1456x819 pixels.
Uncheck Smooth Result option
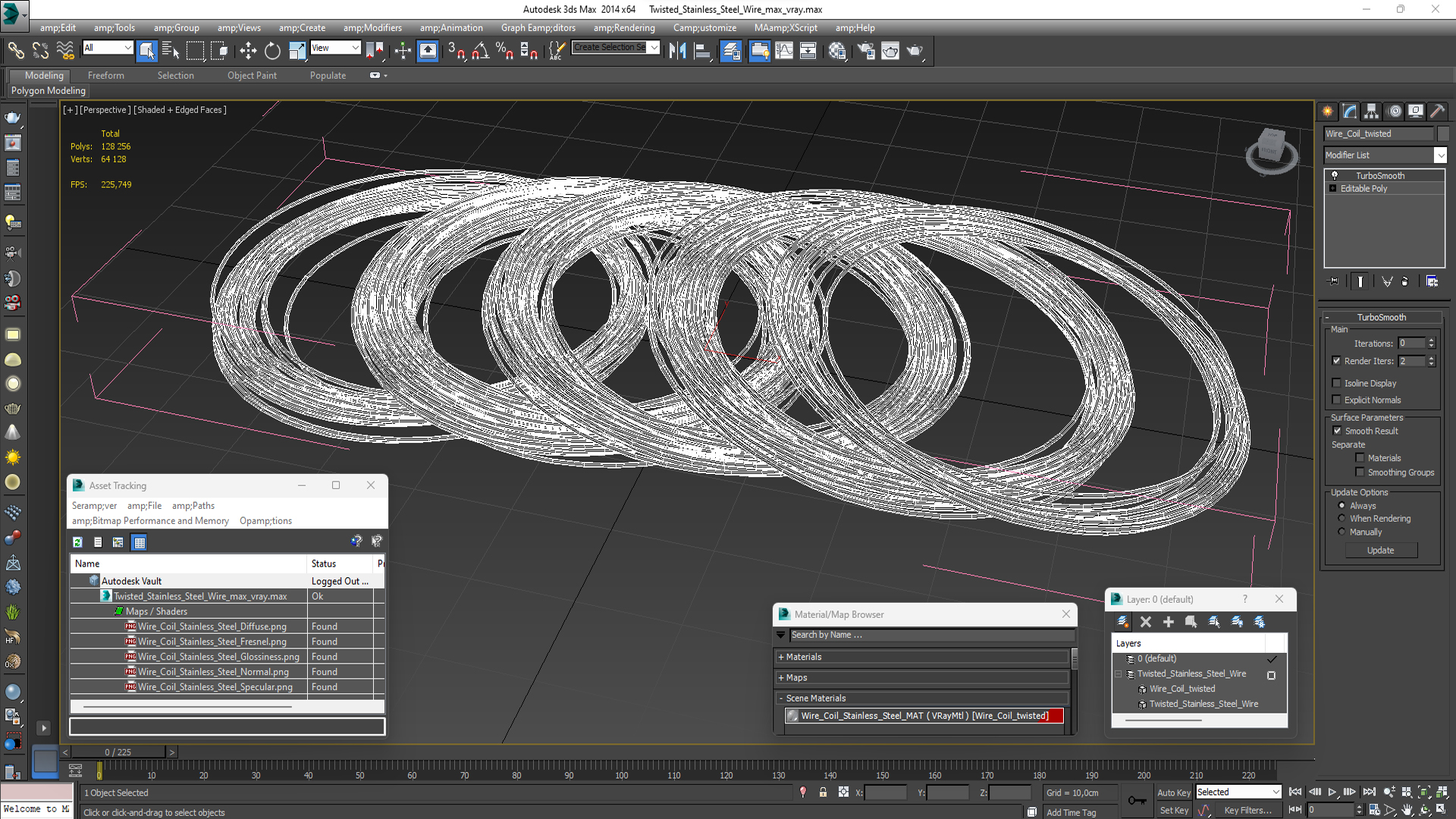1337,431
